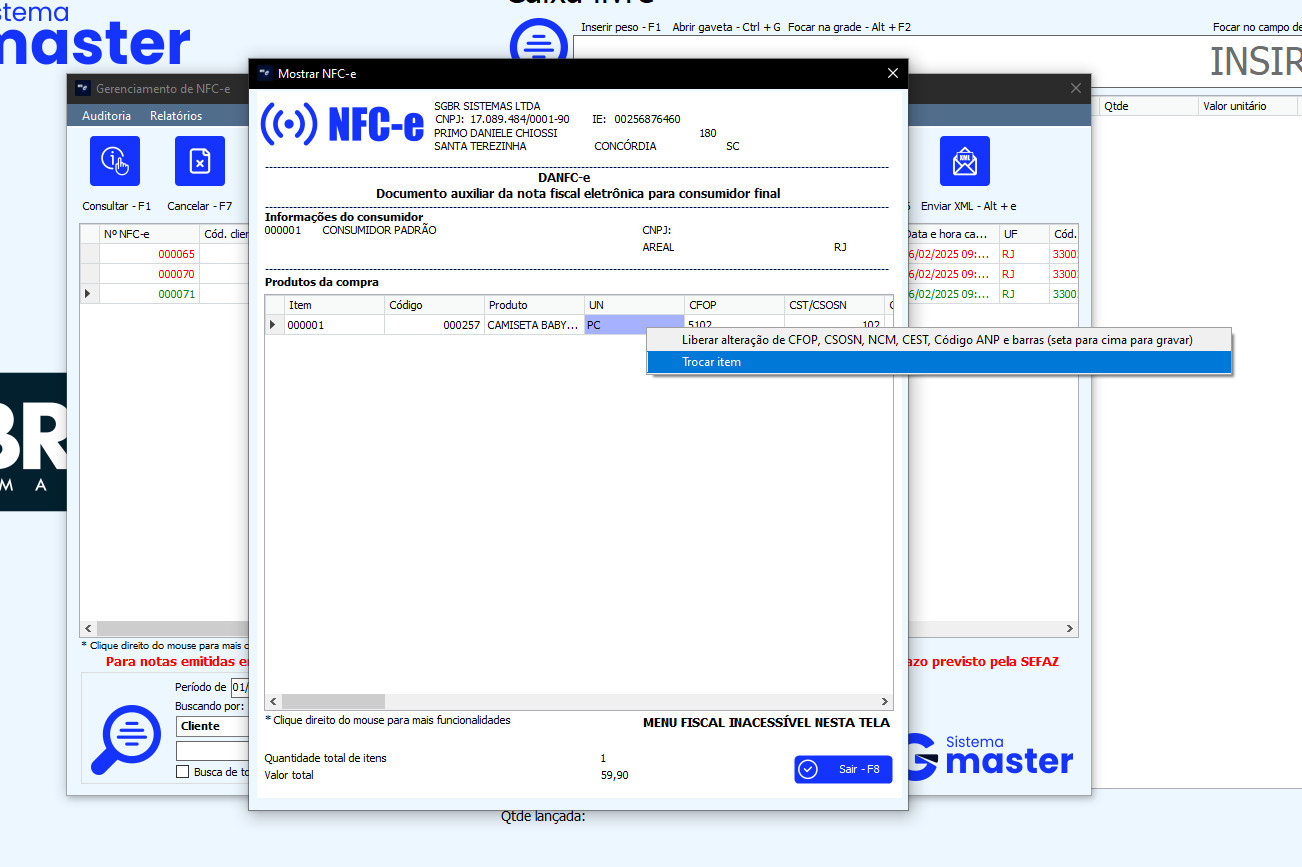Click the Código column header in products grid
The width and height of the screenshot is (1302, 867).
pos(434,305)
